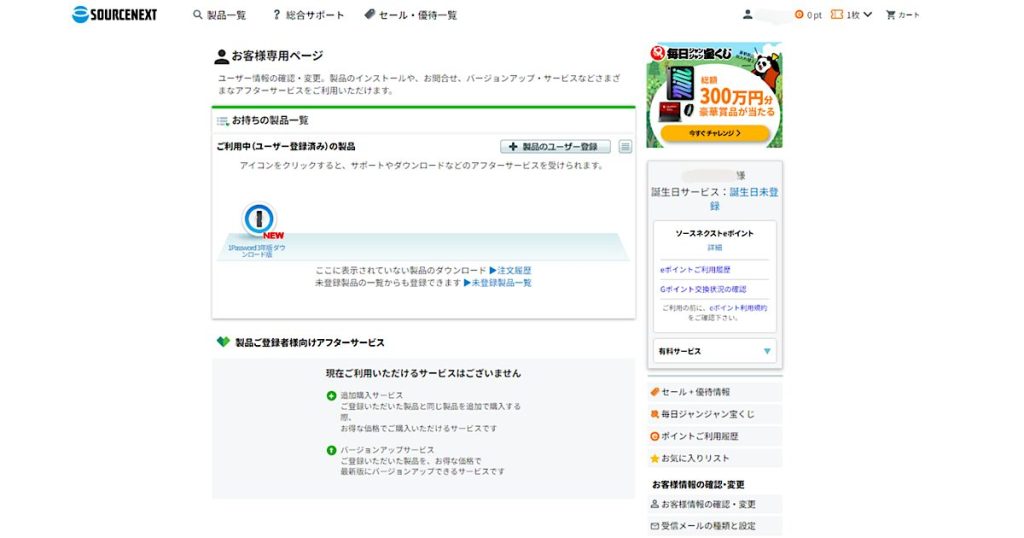Click the question mark icon by 総合サポート
This screenshot has width=1024, height=538.
276,14
